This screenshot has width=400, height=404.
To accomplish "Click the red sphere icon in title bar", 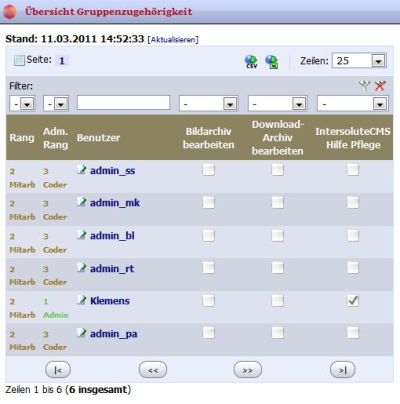I will (10, 12).
